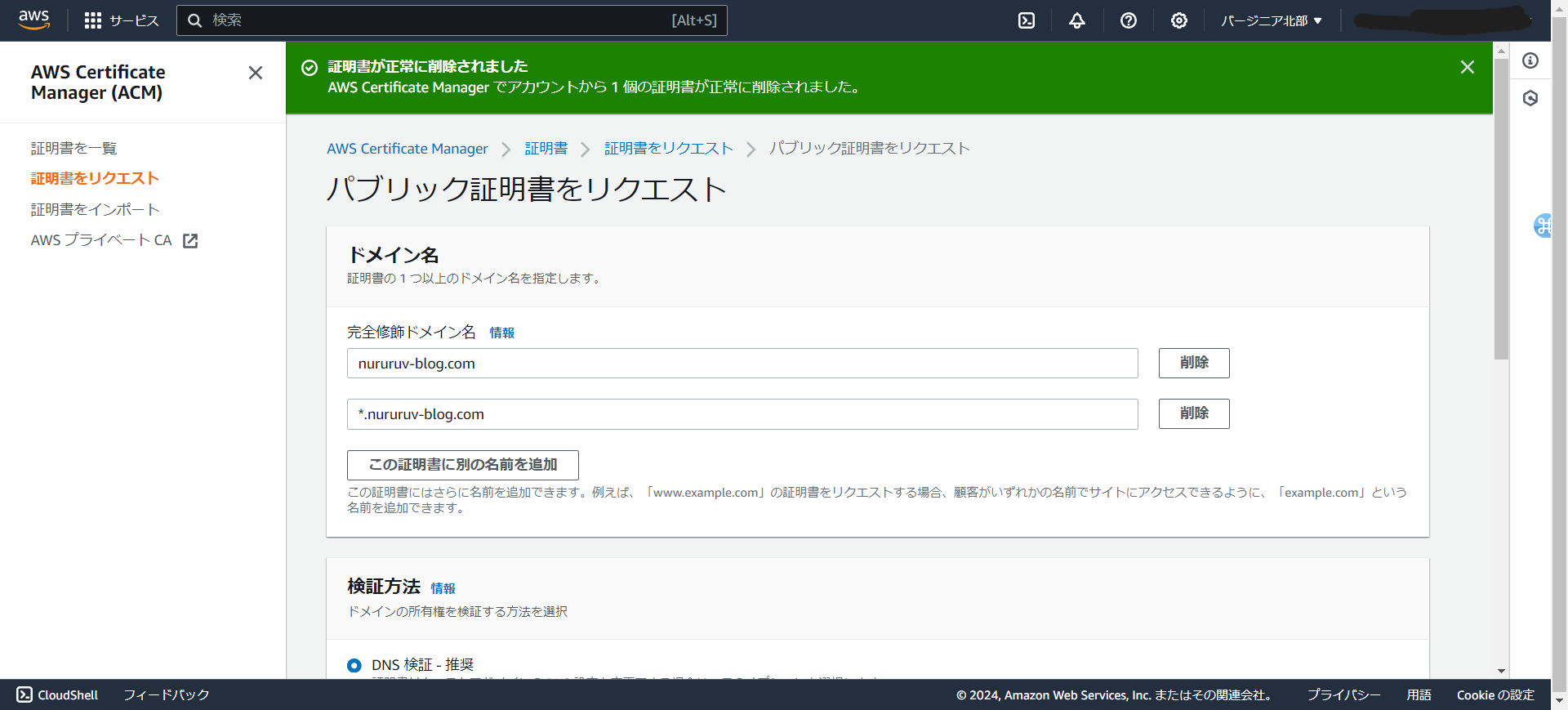This screenshot has height=710, width=1568.
Task: Go to 証明書を一覧 in sidebar
Action: click(73, 148)
